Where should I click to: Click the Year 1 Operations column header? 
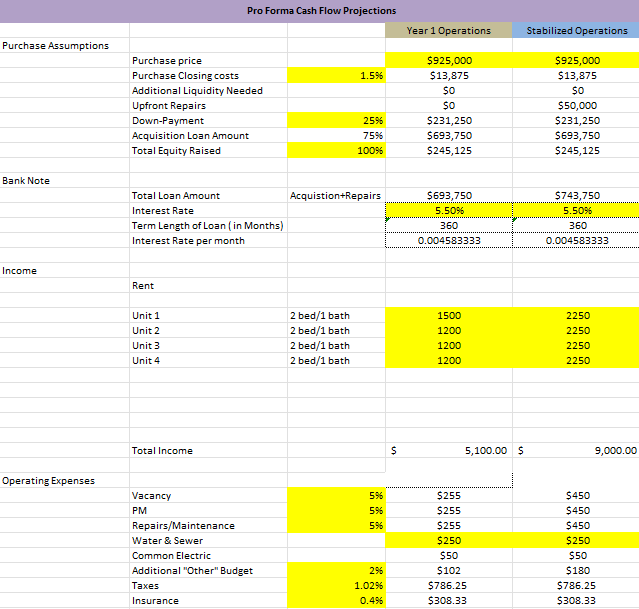(449, 31)
